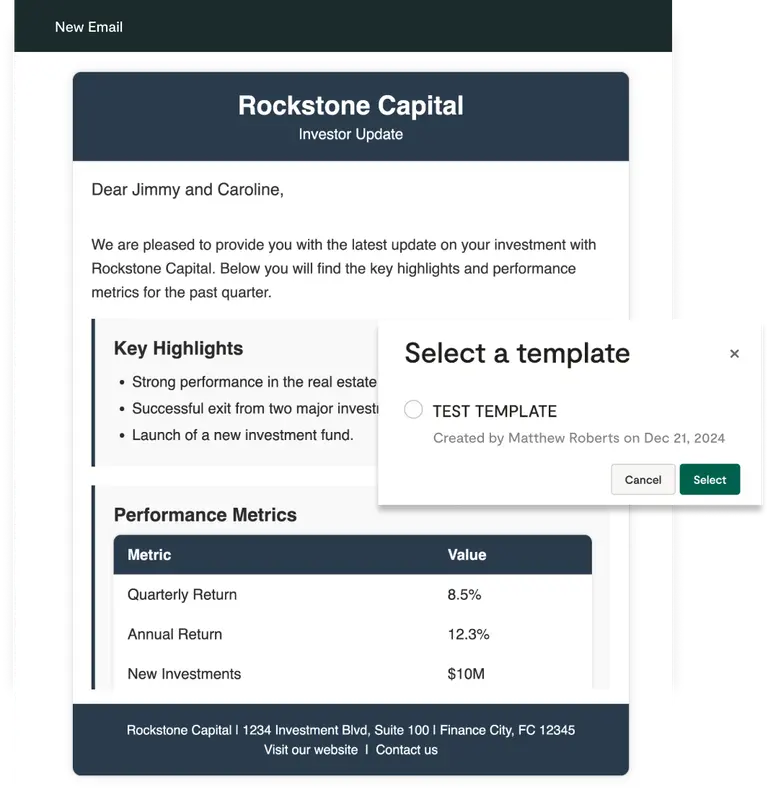
Task: Click the Performance Metrics heading
Action: tap(205, 515)
